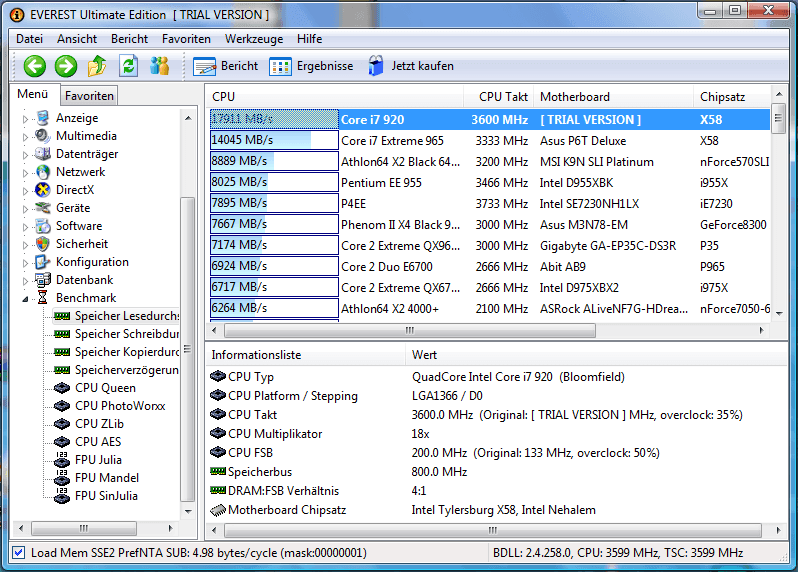Sort by CPU Takt column header

click(498, 97)
